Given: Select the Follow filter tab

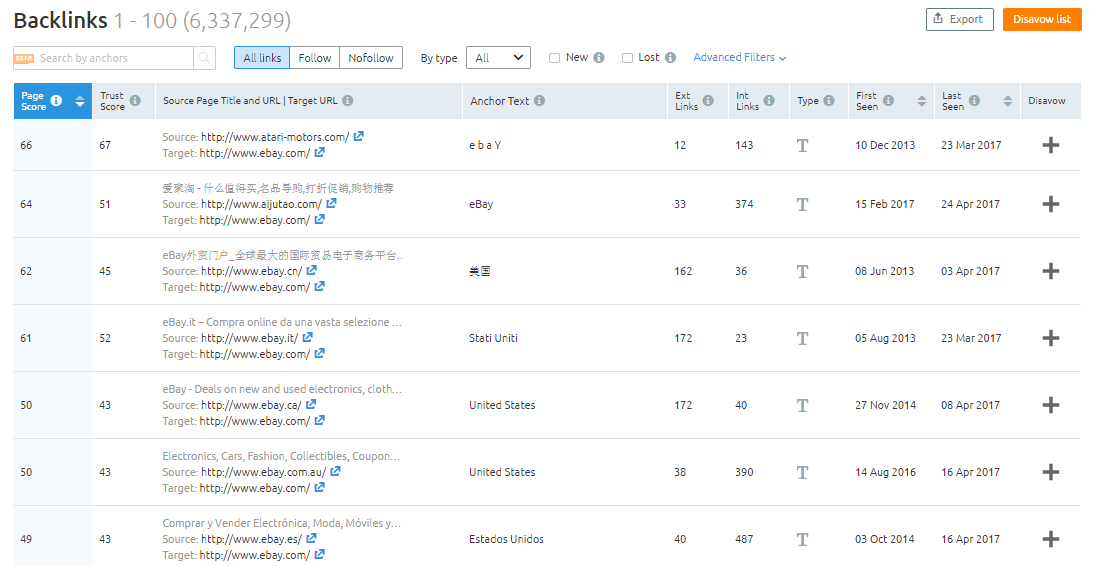Looking at the screenshot, I should pos(315,57).
